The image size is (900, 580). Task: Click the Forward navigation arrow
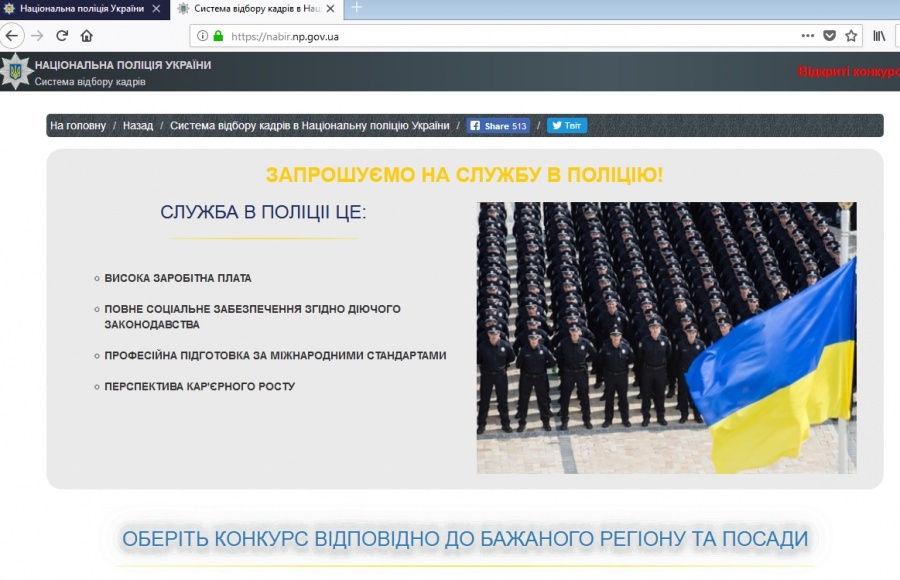pyautogui.click(x=37, y=35)
